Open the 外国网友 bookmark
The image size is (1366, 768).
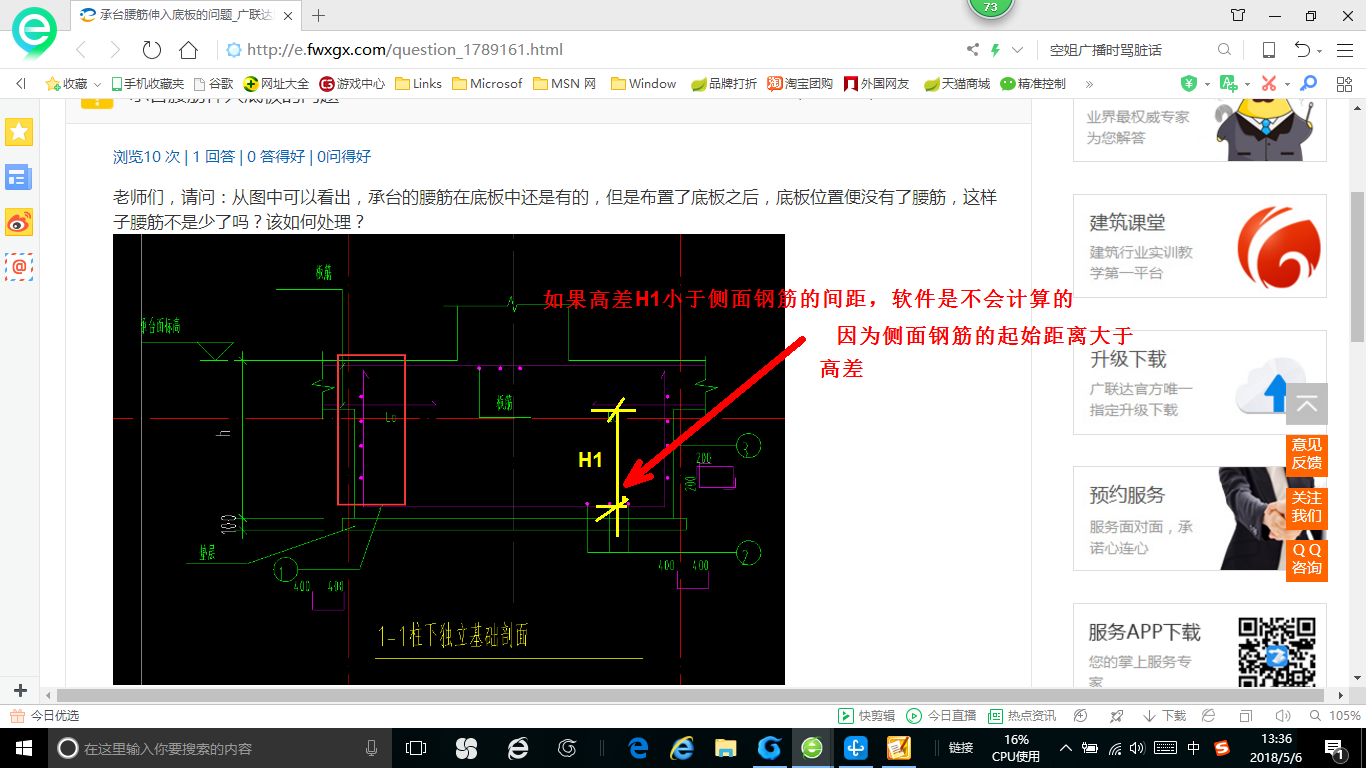pyautogui.click(x=877, y=84)
